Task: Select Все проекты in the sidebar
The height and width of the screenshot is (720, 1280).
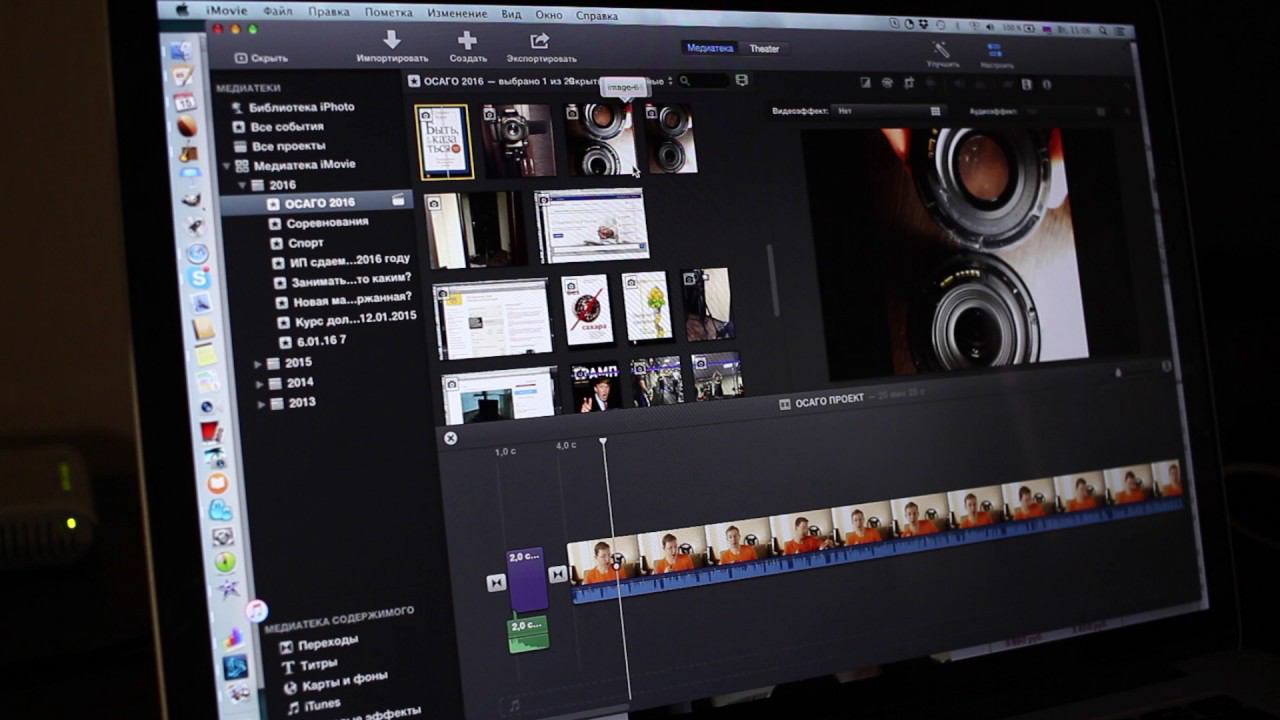Action: click(x=288, y=146)
